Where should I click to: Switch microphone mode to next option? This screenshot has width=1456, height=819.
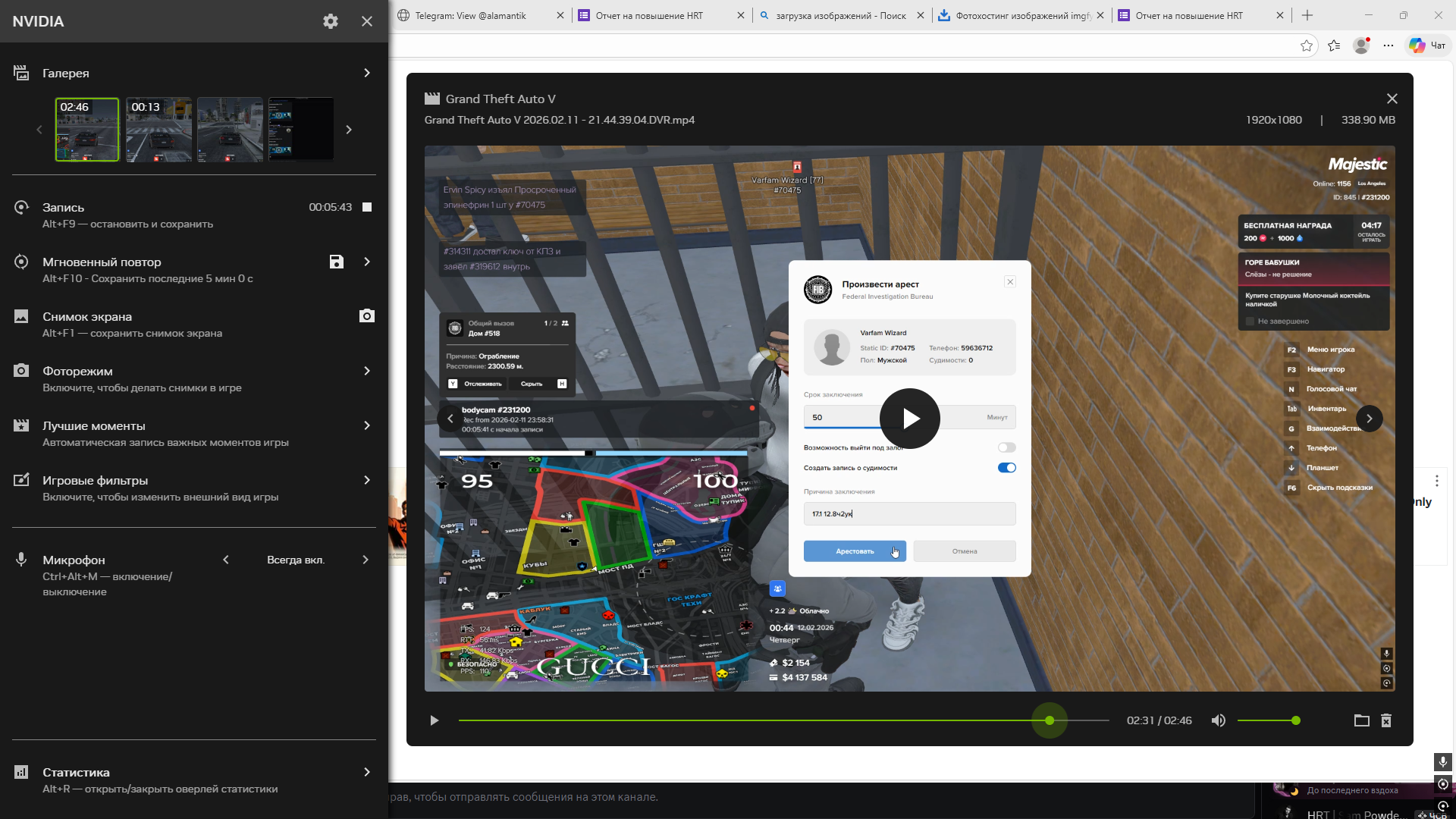click(x=366, y=560)
